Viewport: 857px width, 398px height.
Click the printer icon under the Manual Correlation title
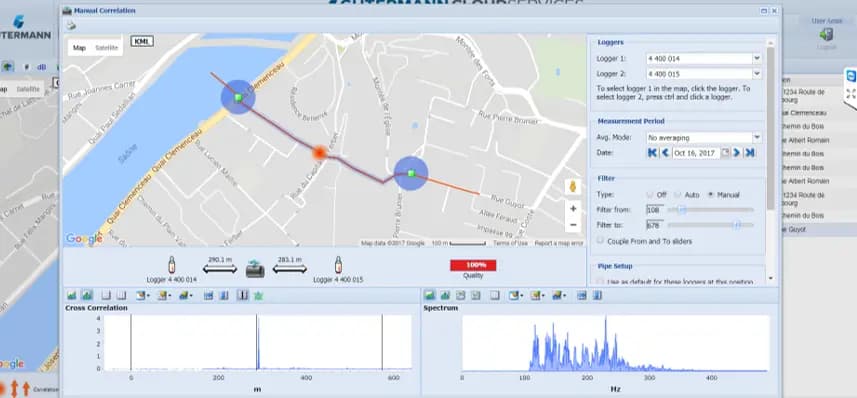(x=70, y=25)
